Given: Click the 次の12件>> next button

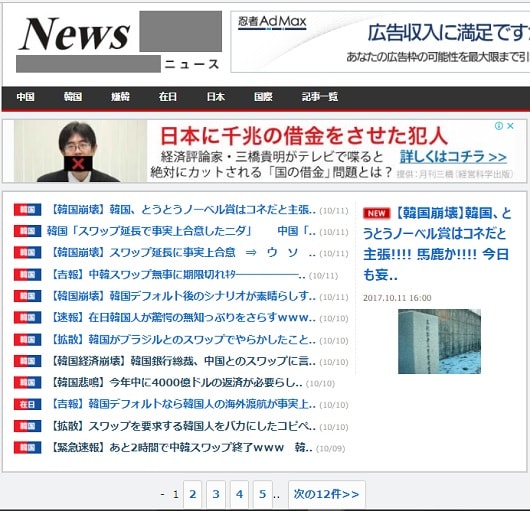Looking at the screenshot, I should tap(327, 494).
